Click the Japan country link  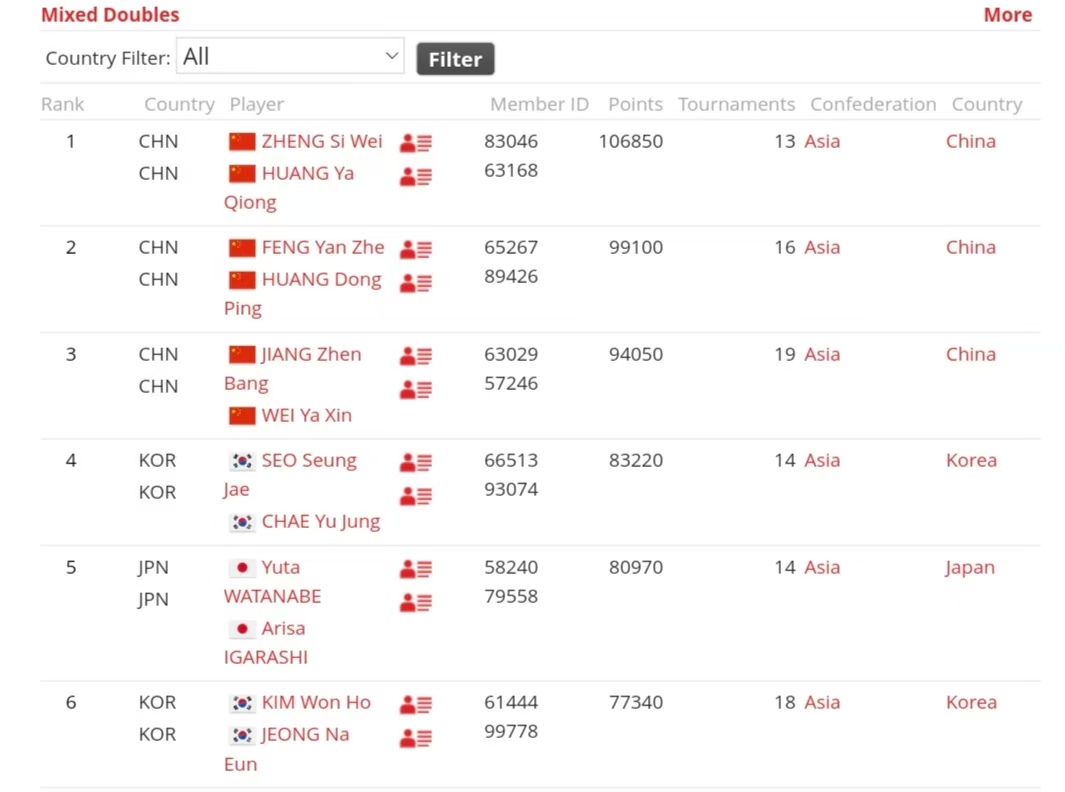click(x=969, y=567)
